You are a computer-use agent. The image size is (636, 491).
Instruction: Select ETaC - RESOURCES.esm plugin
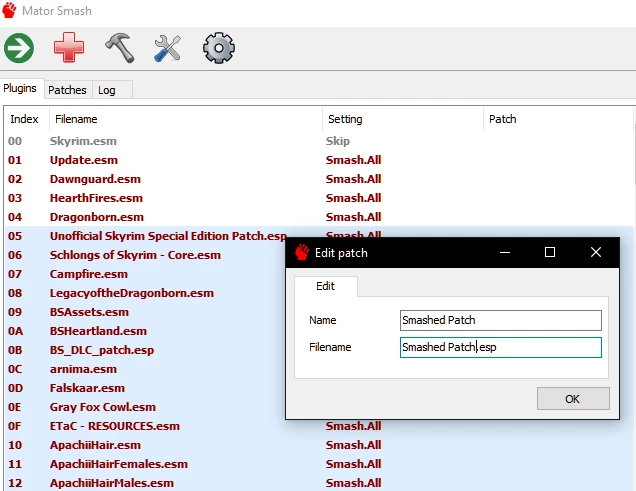[115, 427]
